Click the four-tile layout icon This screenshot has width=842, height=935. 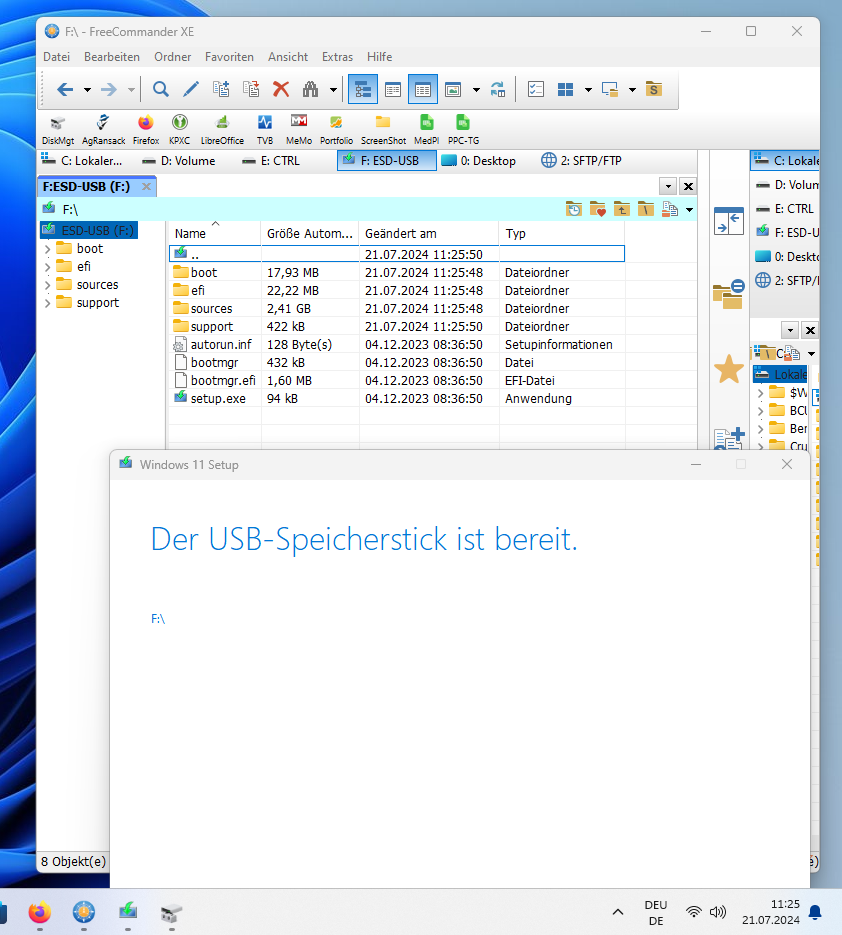click(x=565, y=89)
